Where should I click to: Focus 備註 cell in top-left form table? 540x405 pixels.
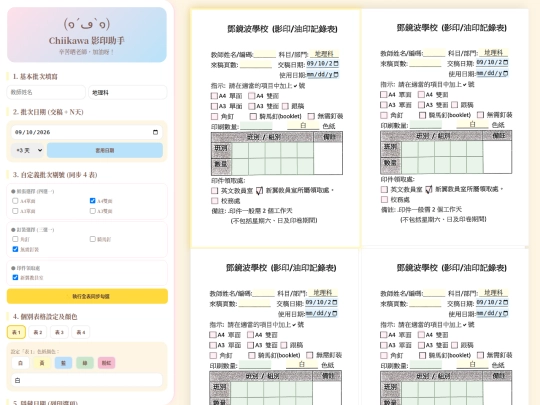pos(328,158)
